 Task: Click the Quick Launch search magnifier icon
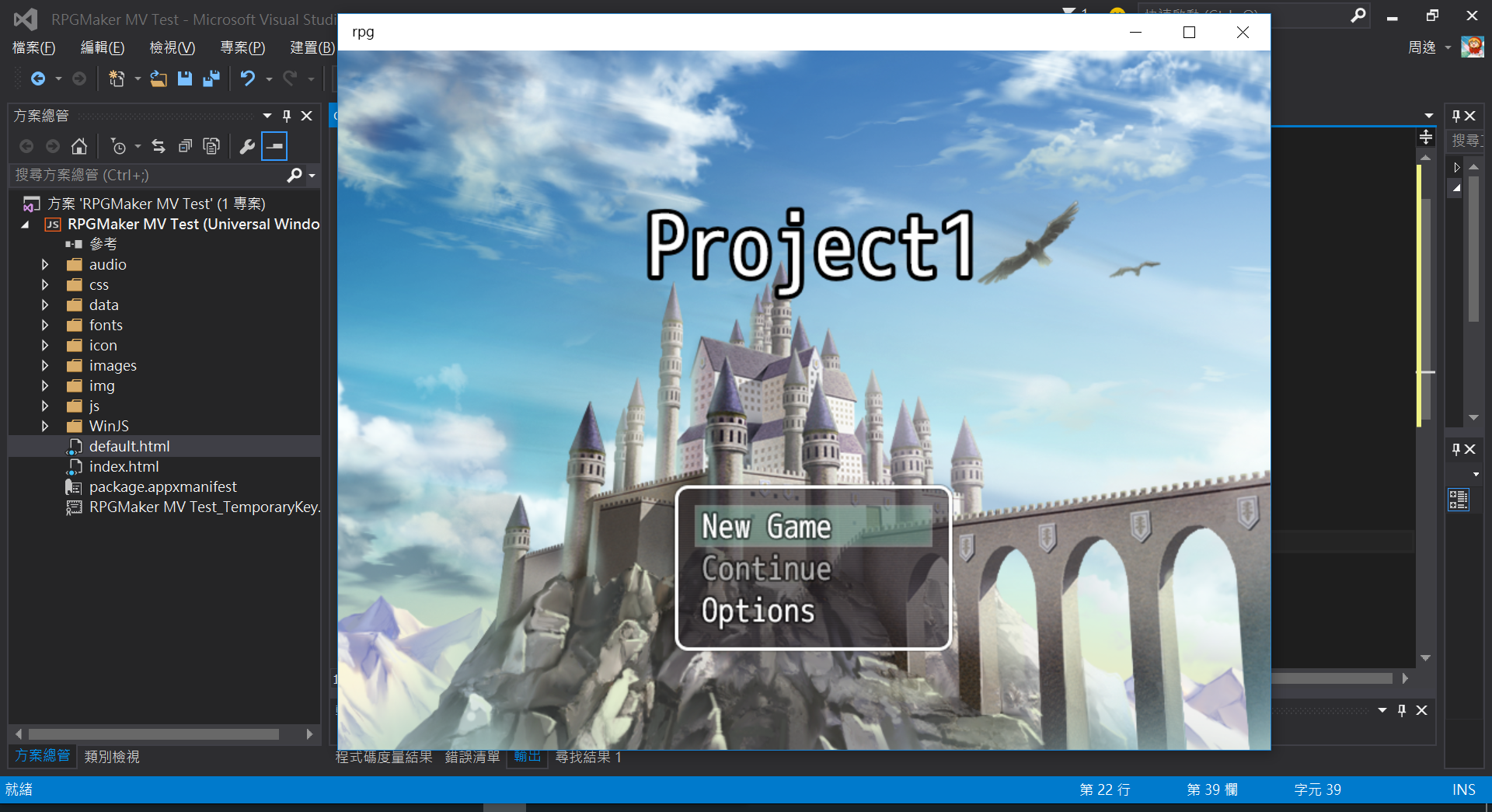(x=1358, y=16)
